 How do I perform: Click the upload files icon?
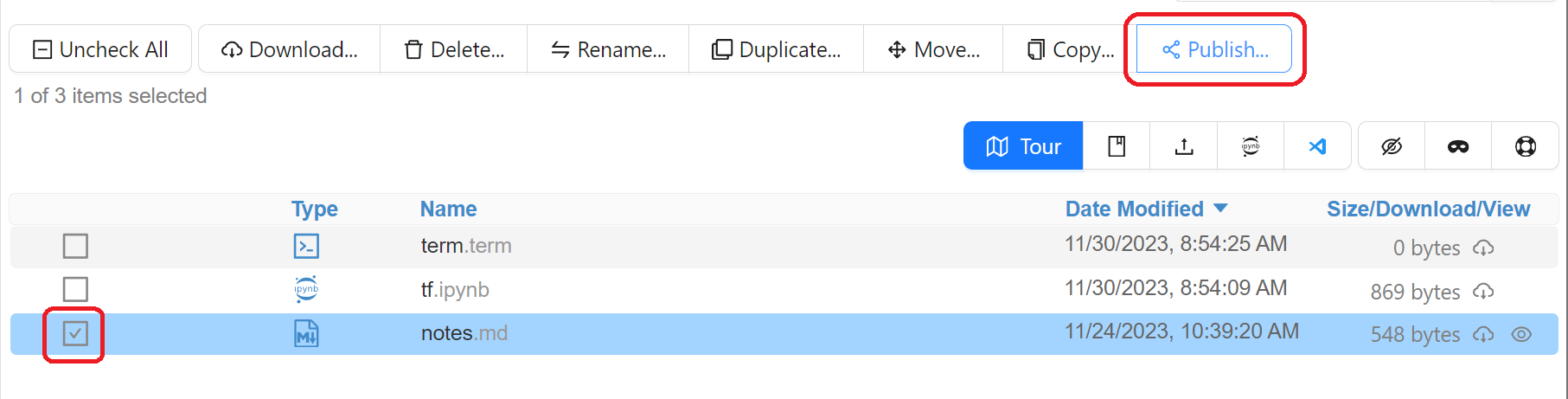pos(1184,146)
